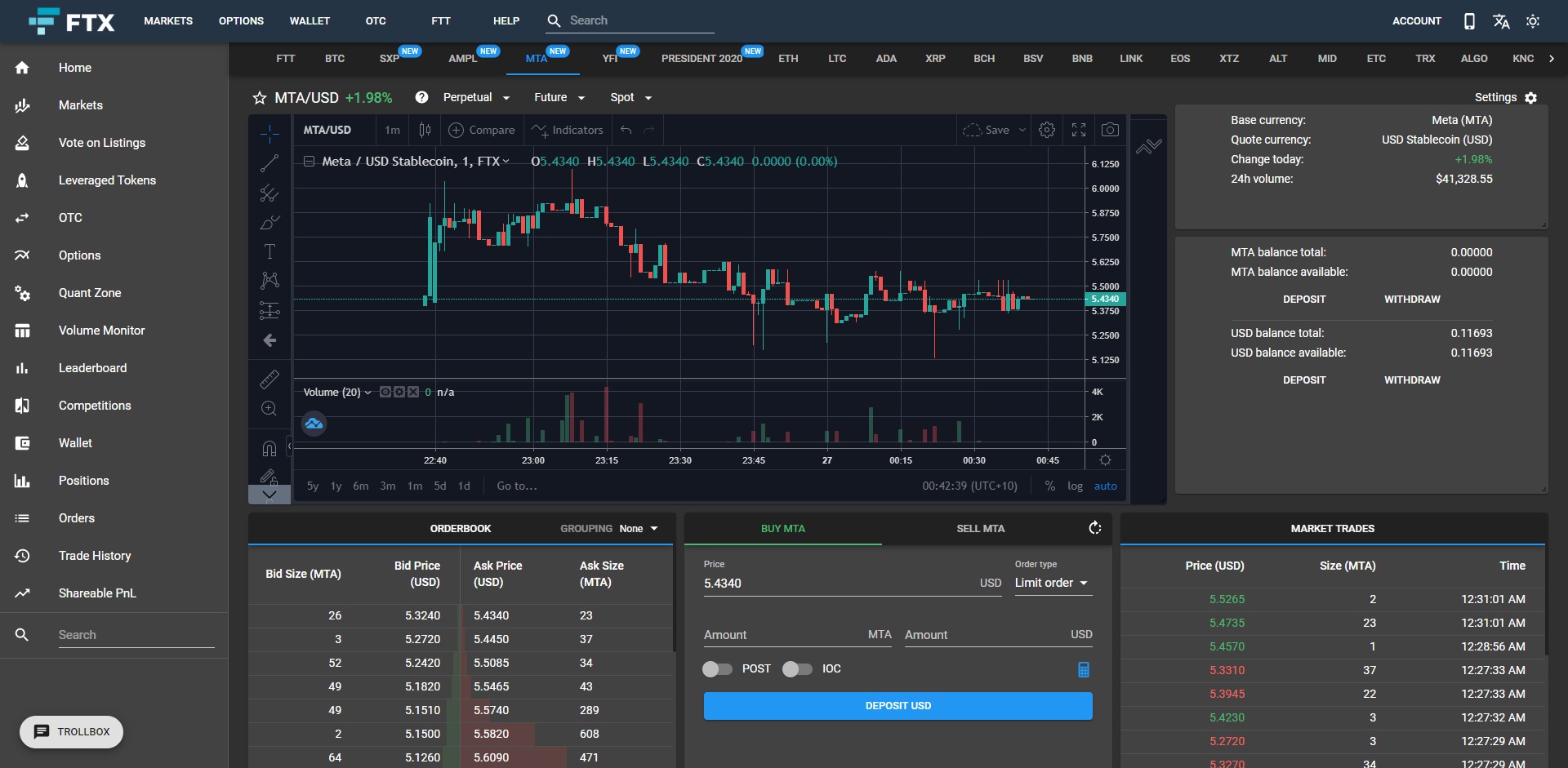The height and width of the screenshot is (768, 1568).
Task: Open the Spot dropdown
Action: pyautogui.click(x=631, y=97)
